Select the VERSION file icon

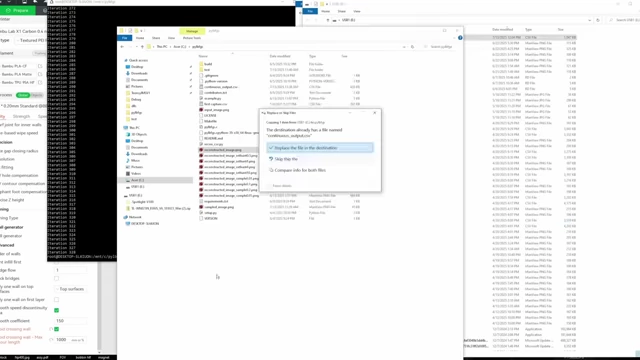point(201,218)
